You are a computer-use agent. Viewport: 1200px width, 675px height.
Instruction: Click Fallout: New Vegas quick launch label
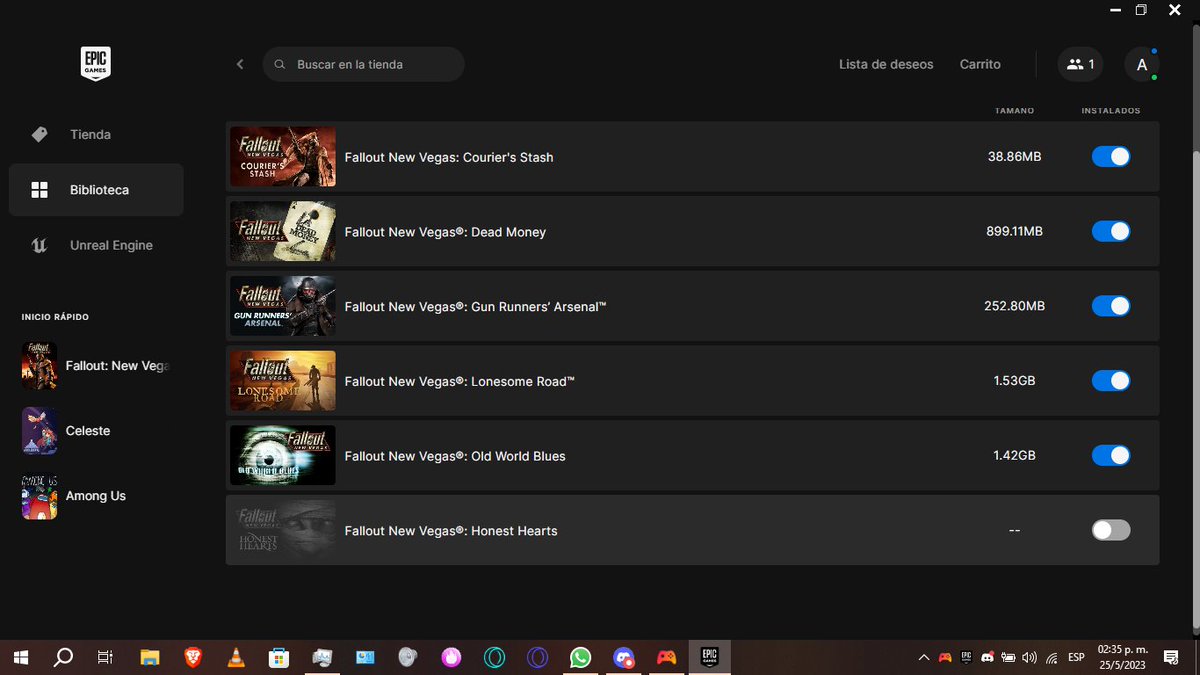[118, 366]
